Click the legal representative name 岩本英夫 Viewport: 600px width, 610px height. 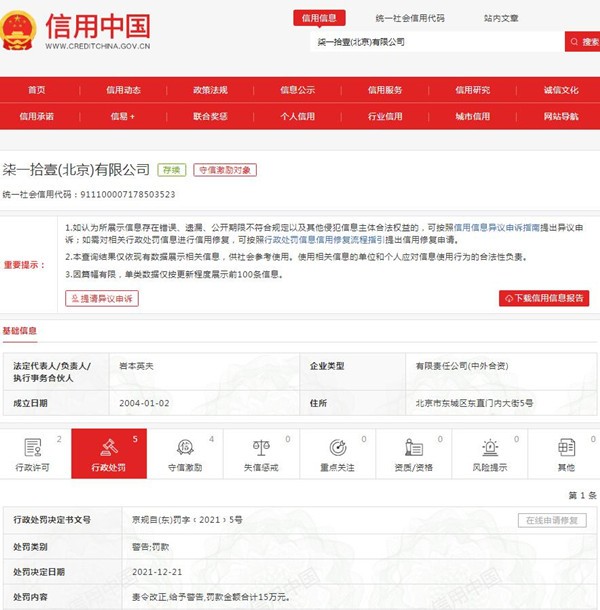click(x=137, y=366)
